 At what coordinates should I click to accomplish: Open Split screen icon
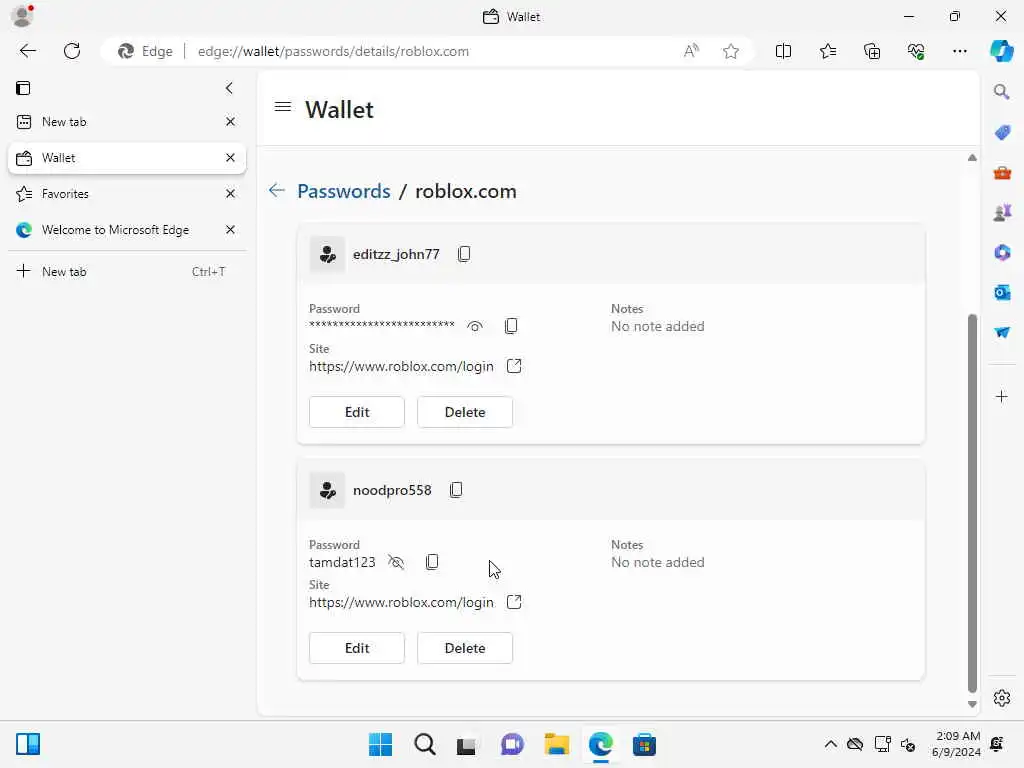[x=783, y=51]
